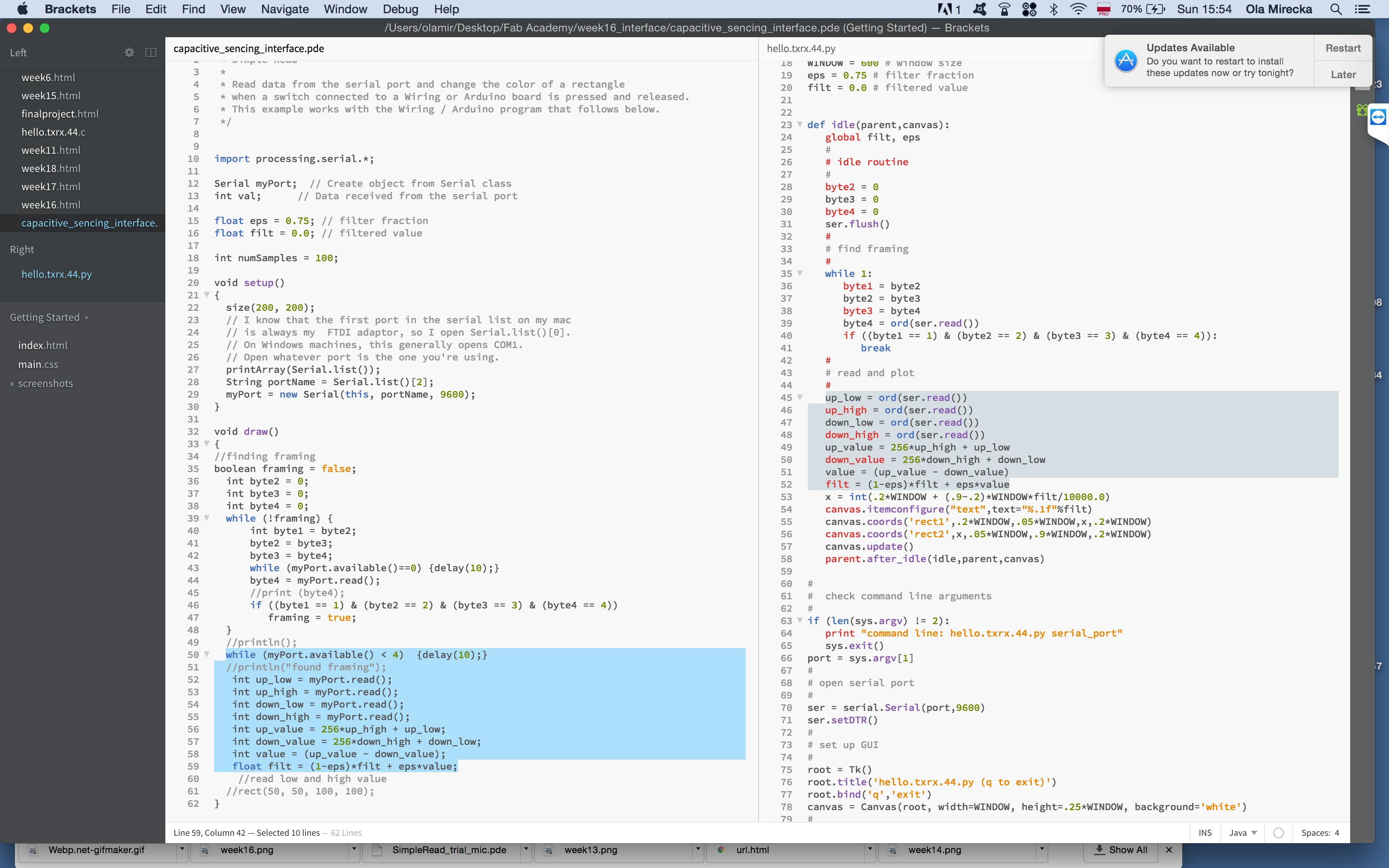Toggle INS insert mode indicator
The width and height of the screenshot is (1389, 868).
click(1205, 832)
